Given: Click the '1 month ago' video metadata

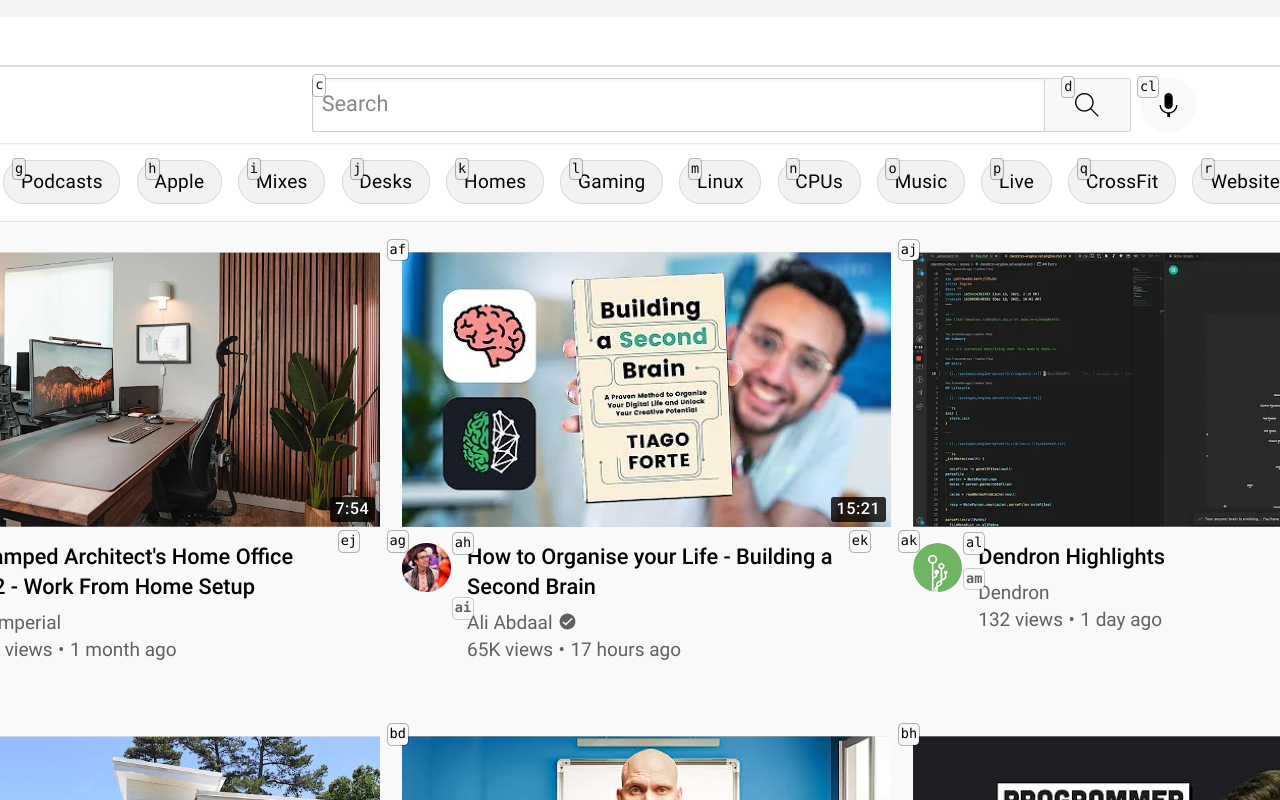Looking at the screenshot, I should [123, 649].
